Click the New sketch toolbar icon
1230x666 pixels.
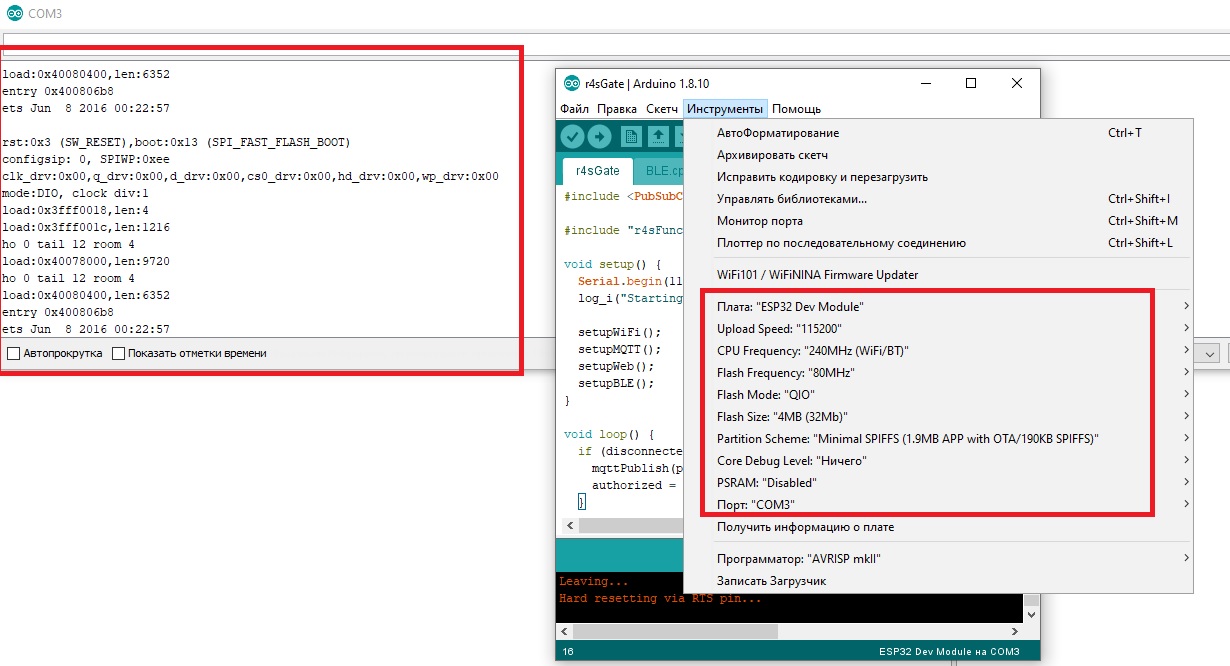[x=632, y=137]
